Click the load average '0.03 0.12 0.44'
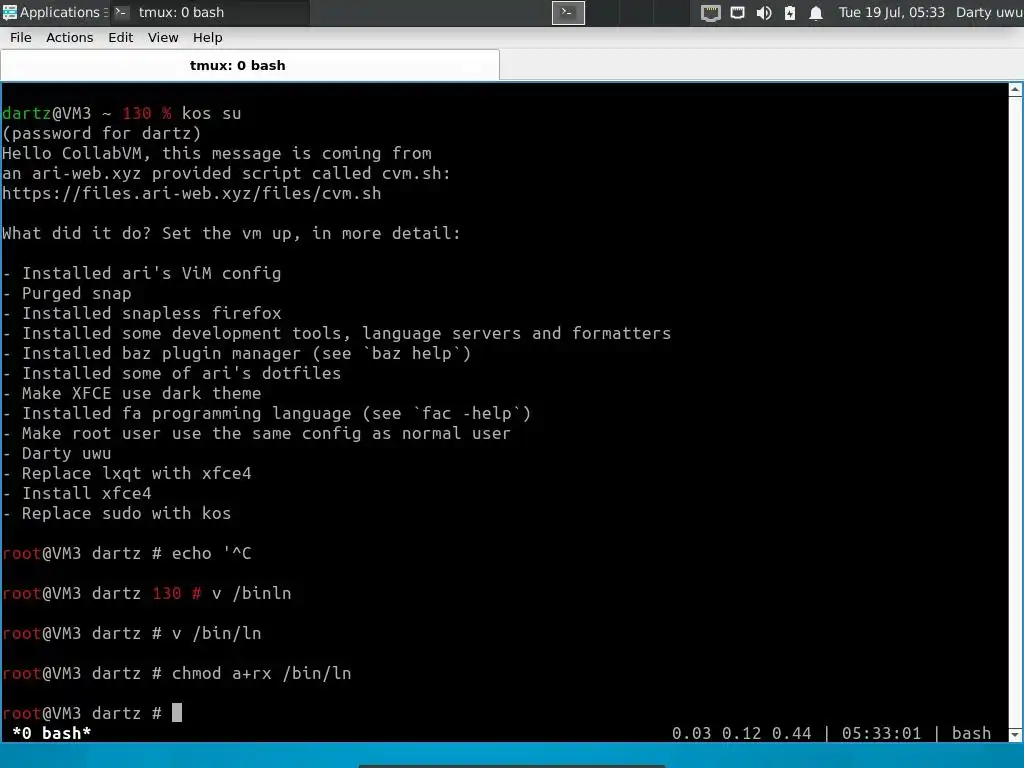This screenshot has height=768, width=1024. [x=742, y=733]
